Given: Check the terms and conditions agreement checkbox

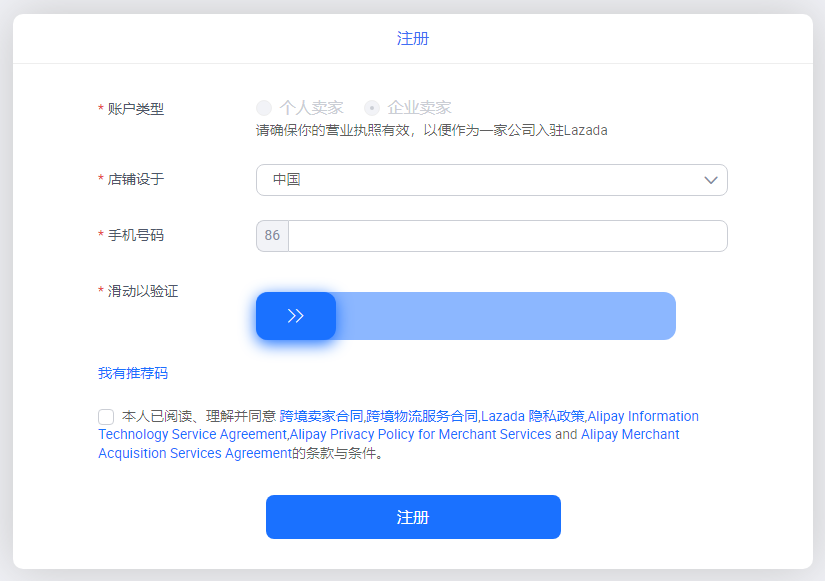Looking at the screenshot, I should pyautogui.click(x=105, y=416).
